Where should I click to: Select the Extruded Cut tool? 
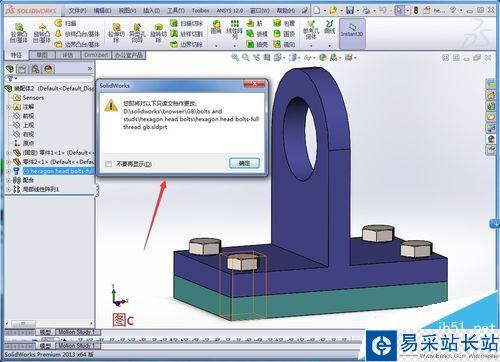coord(116,33)
